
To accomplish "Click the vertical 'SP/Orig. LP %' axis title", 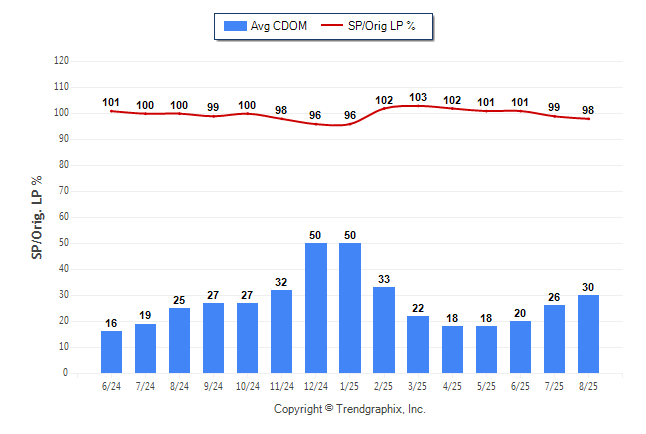I will (x=37, y=218).
